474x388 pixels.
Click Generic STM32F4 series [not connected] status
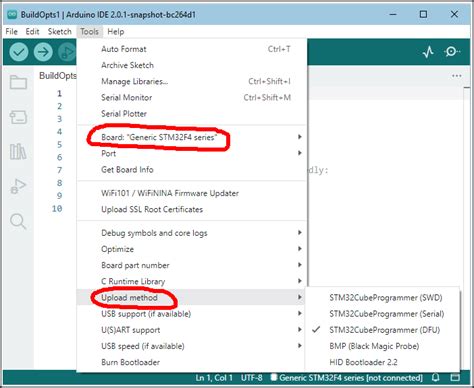(346, 378)
